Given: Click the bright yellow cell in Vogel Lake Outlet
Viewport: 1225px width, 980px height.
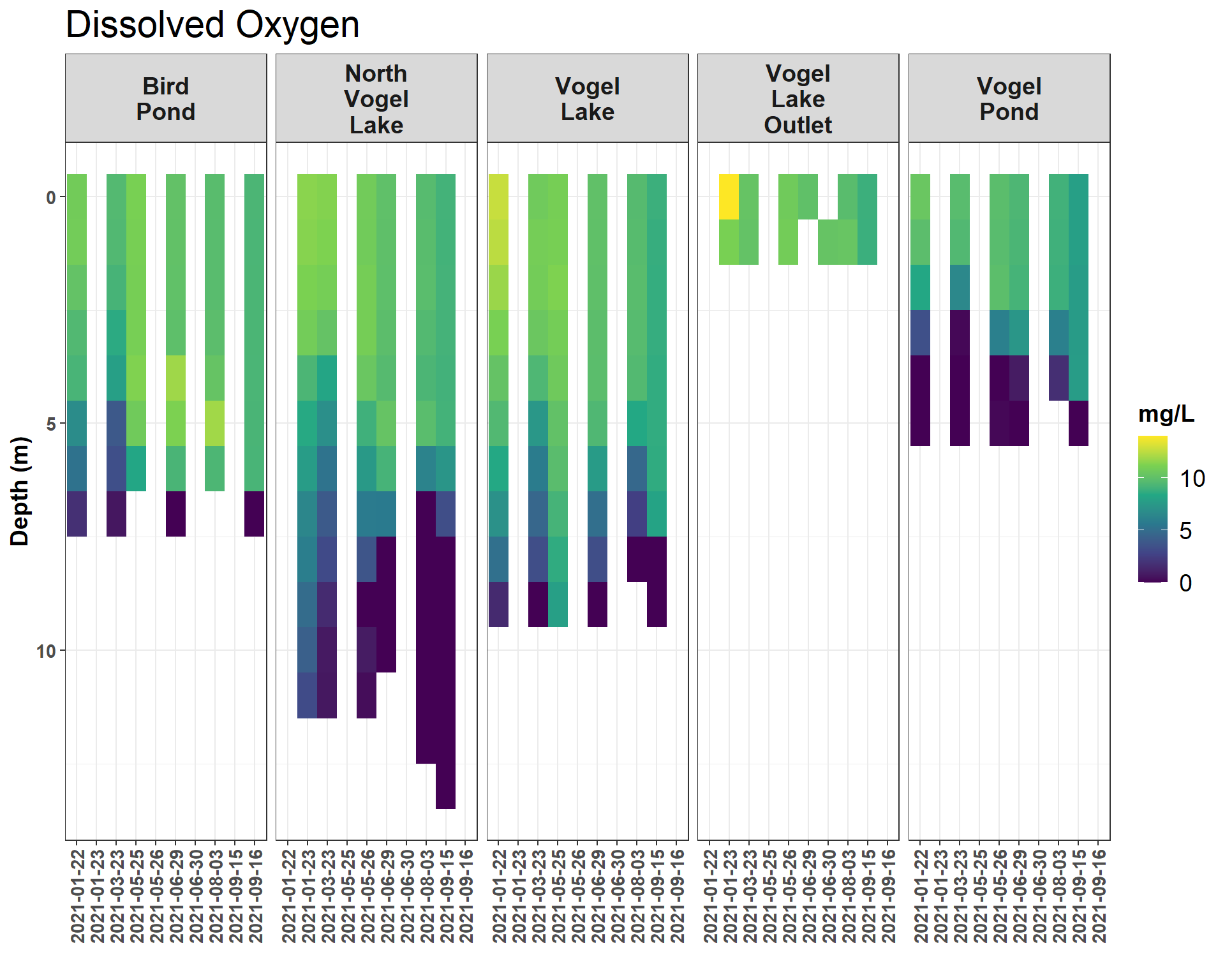Looking at the screenshot, I should click(729, 197).
